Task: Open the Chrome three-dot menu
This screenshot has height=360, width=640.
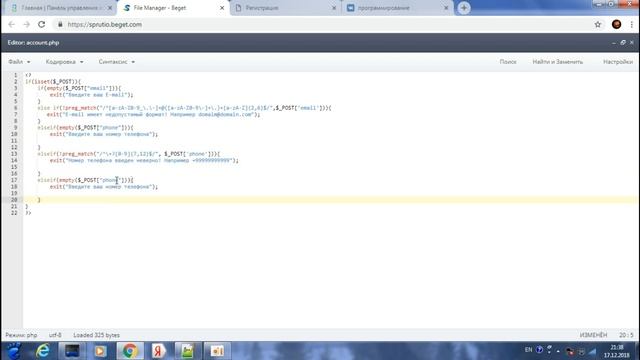Action: click(632, 24)
